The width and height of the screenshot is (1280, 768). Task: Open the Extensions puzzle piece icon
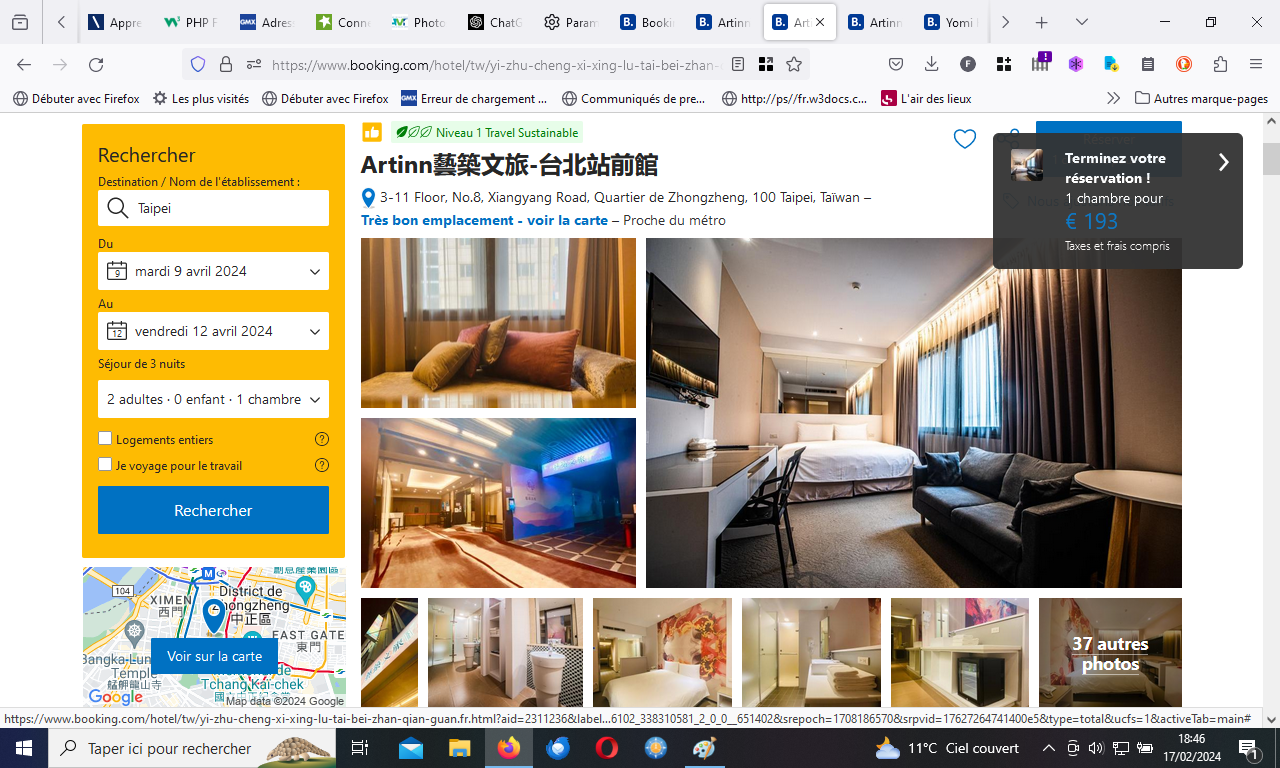[1220, 65]
